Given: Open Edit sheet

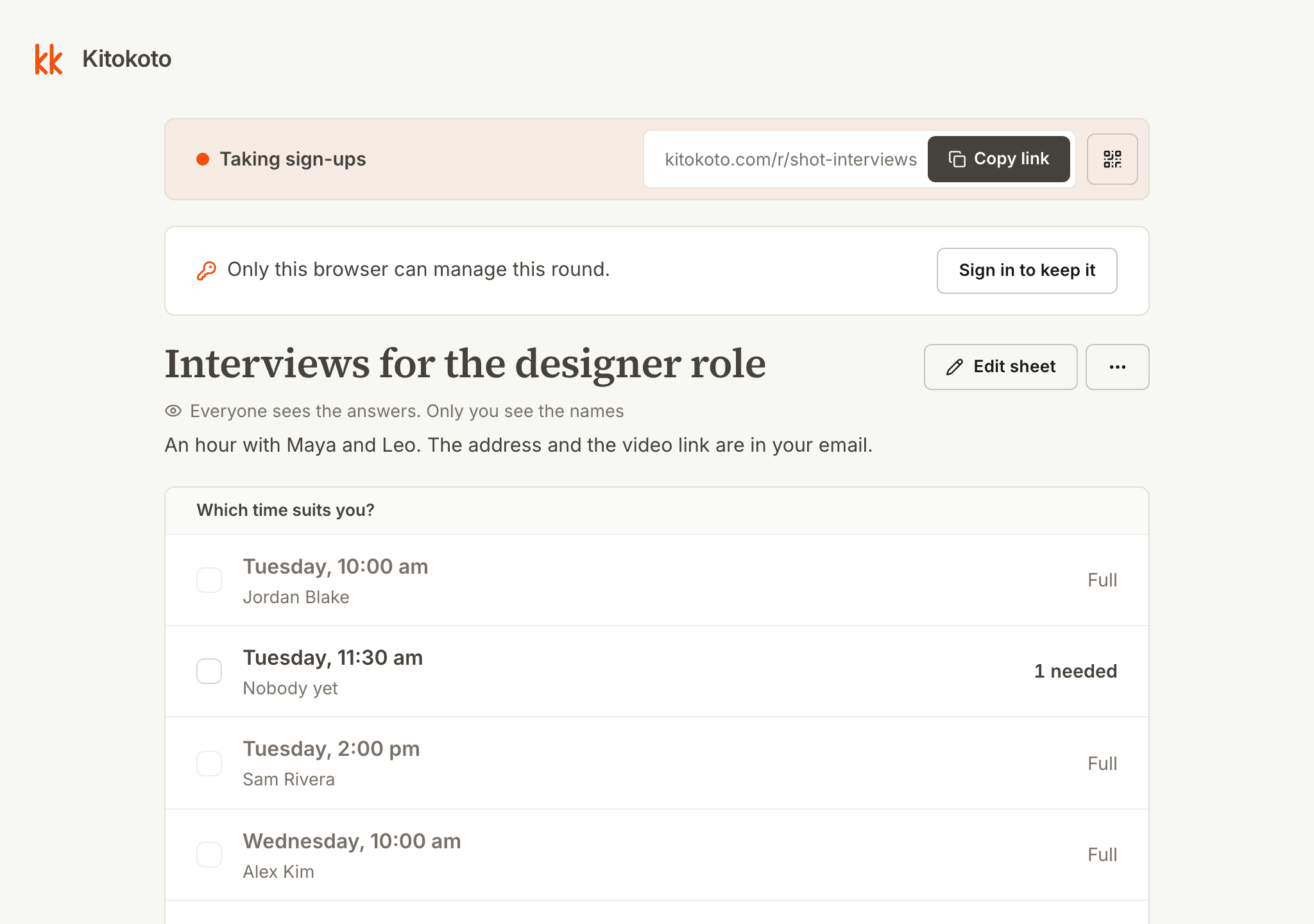Looking at the screenshot, I should (1000, 367).
